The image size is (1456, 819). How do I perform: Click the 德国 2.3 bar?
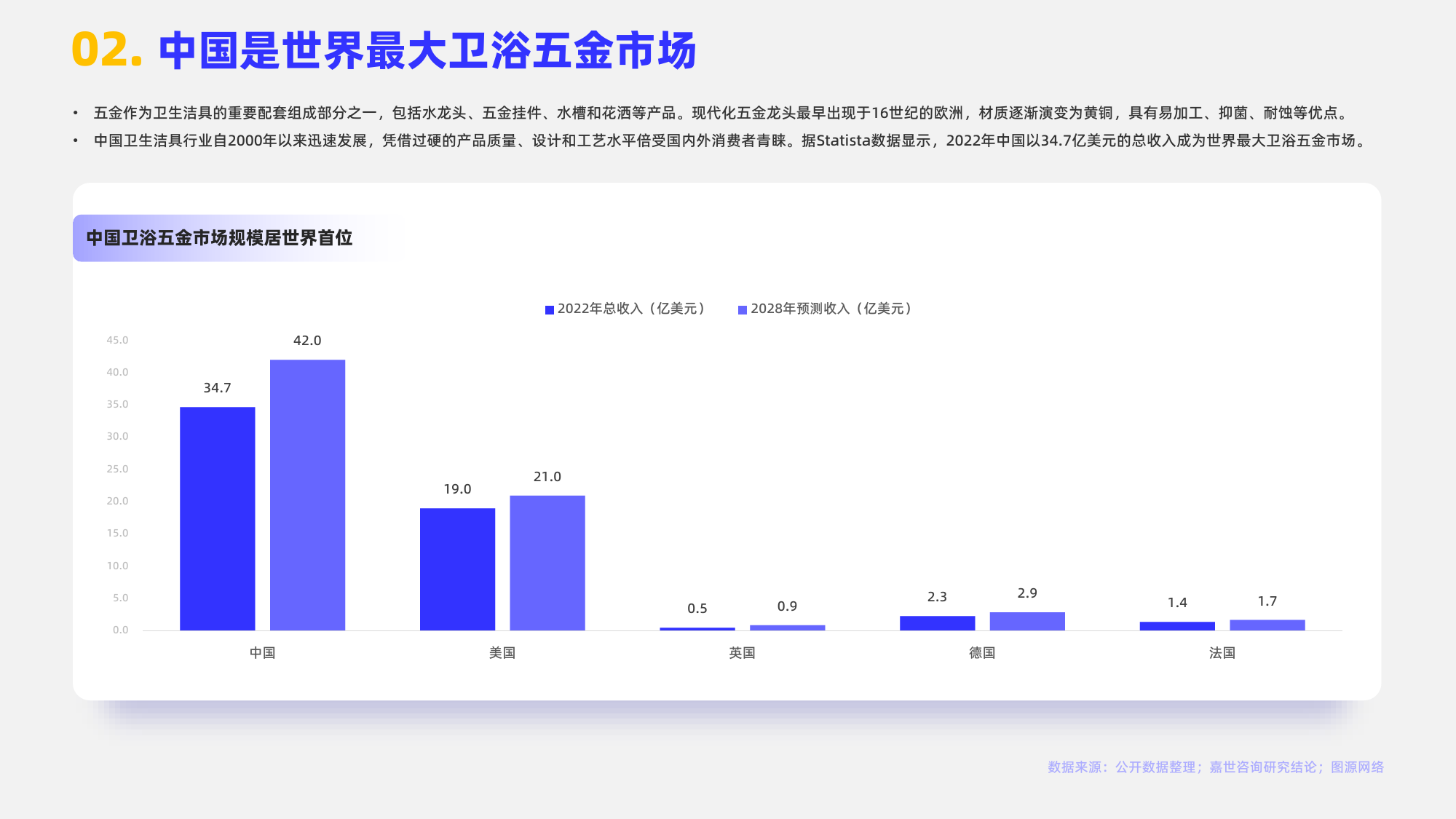click(x=937, y=623)
